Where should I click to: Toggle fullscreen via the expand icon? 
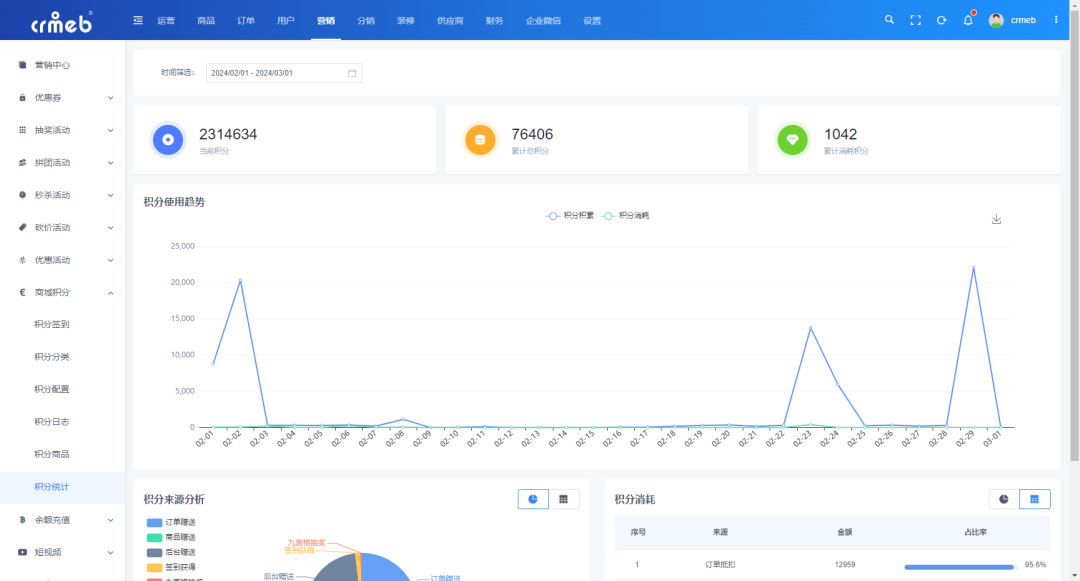pos(915,19)
